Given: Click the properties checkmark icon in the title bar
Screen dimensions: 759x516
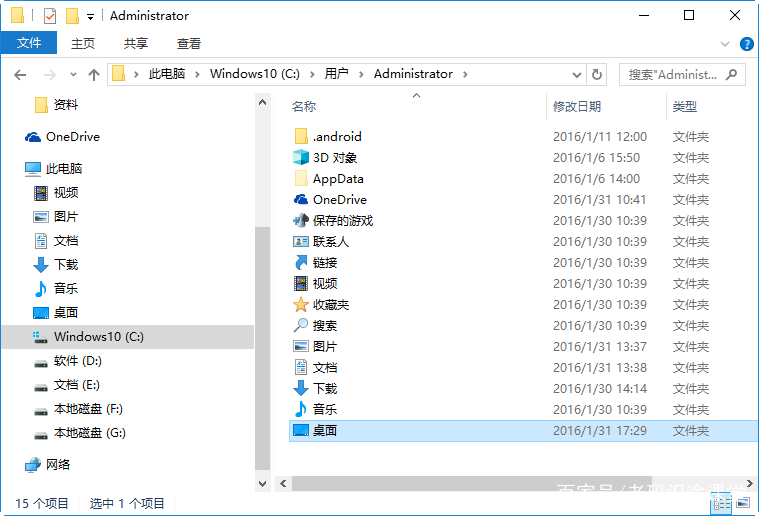Looking at the screenshot, I should point(50,16).
